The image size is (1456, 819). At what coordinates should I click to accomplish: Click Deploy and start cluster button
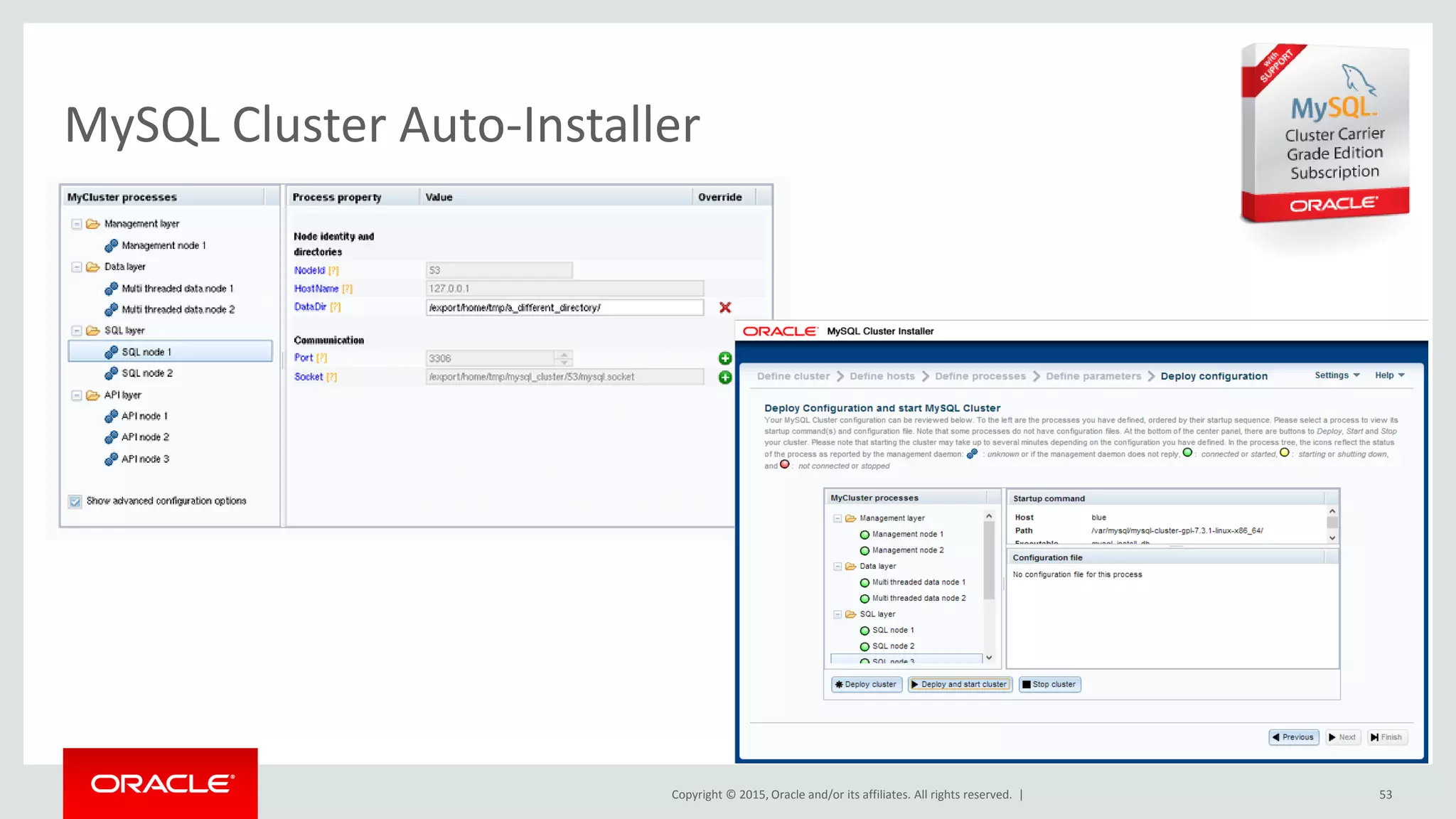click(x=959, y=685)
